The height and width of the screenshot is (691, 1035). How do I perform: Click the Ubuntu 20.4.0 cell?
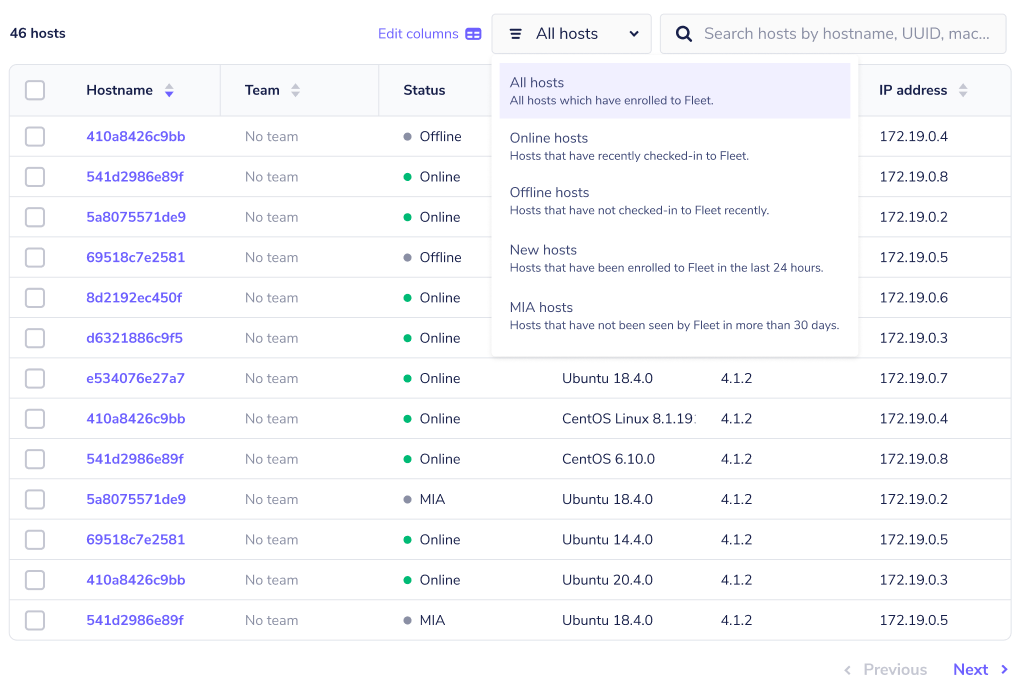pos(607,580)
